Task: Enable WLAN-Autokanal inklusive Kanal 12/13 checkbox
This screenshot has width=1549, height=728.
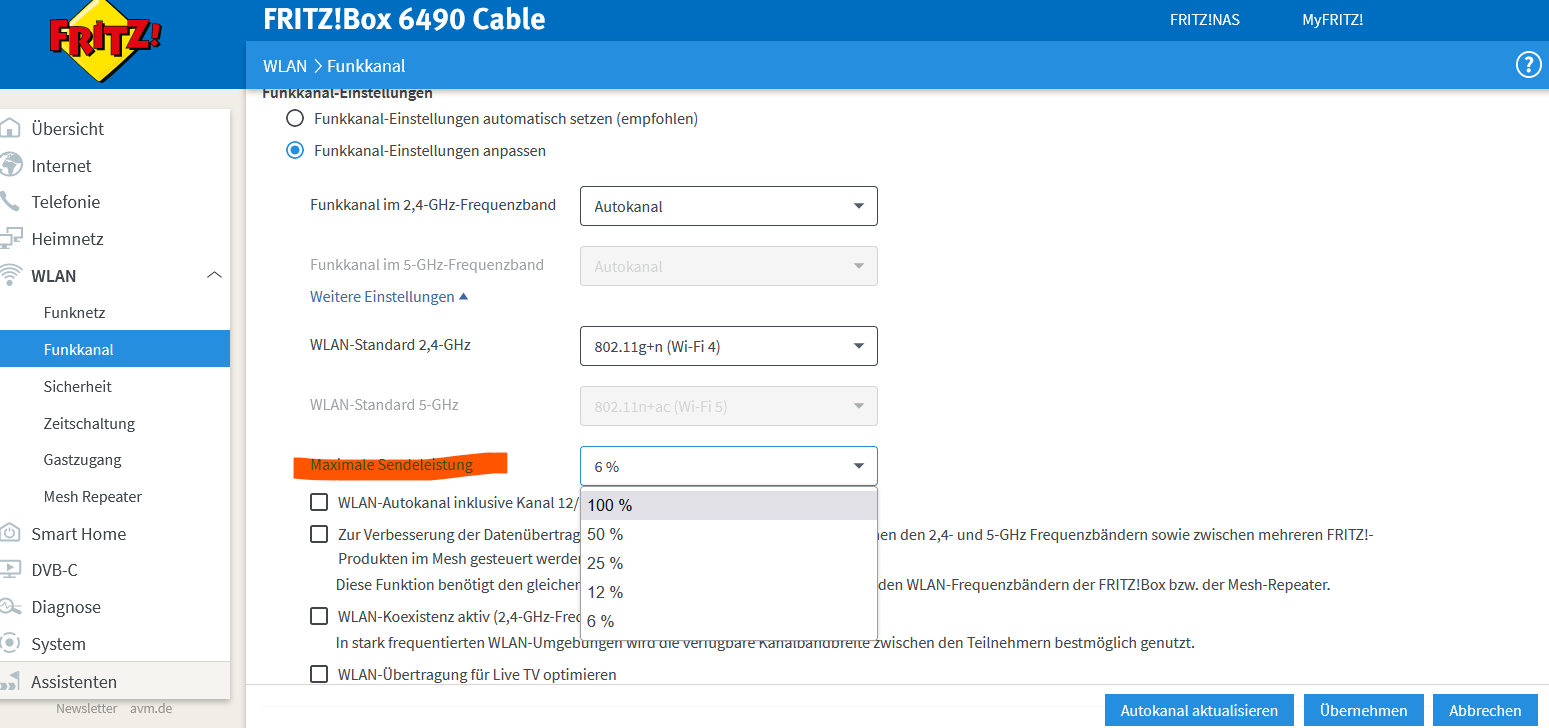Action: click(319, 502)
